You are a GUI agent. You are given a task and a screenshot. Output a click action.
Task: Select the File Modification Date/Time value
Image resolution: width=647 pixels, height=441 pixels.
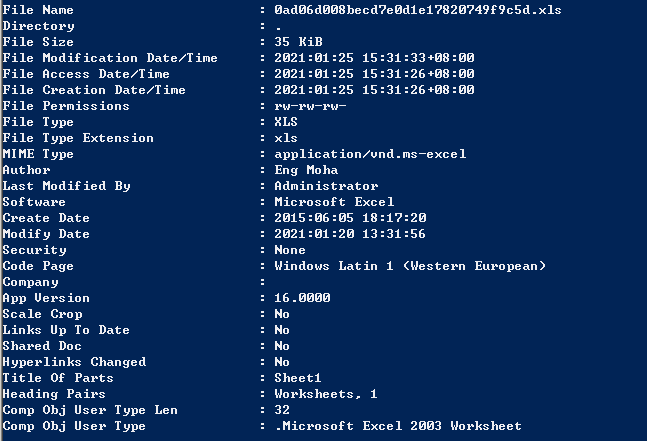pyautogui.click(x=374, y=58)
